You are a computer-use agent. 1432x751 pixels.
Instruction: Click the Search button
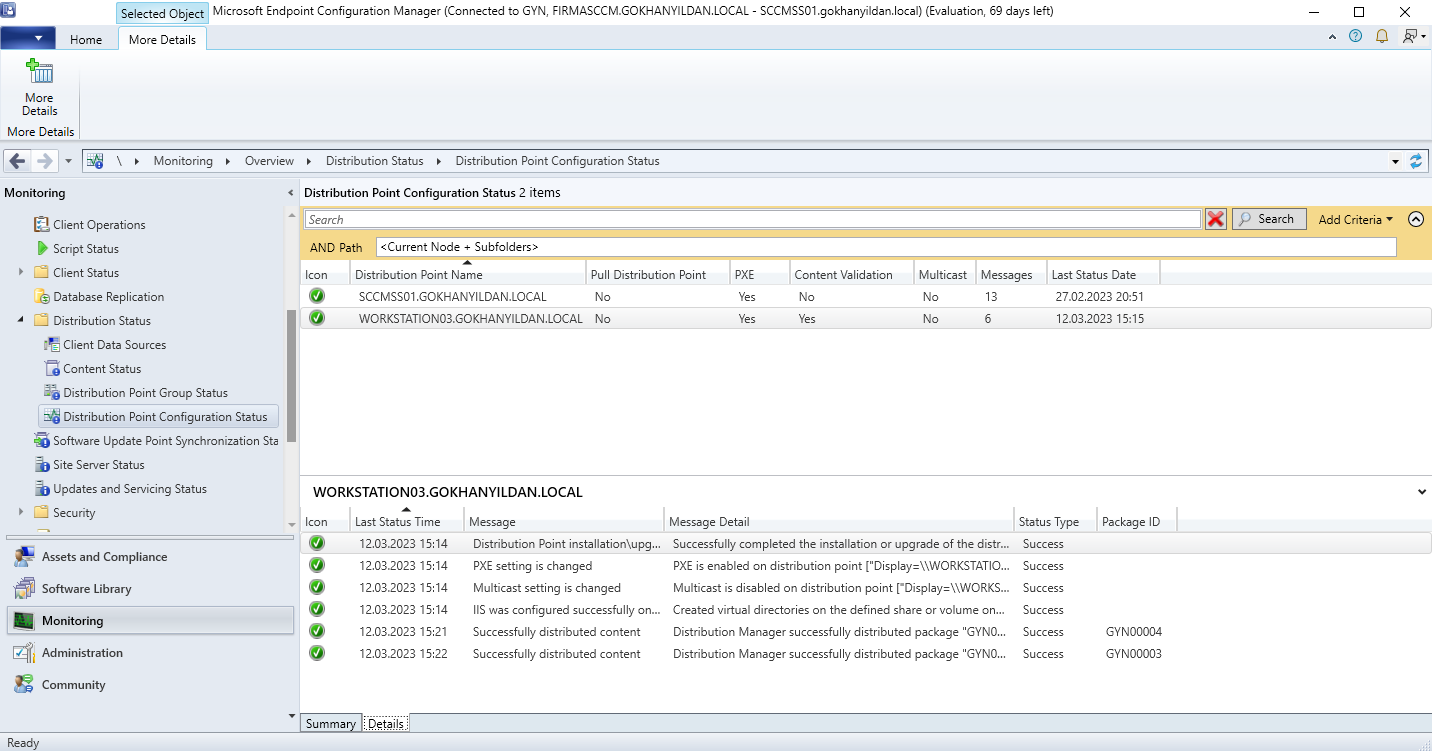coord(1269,219)
